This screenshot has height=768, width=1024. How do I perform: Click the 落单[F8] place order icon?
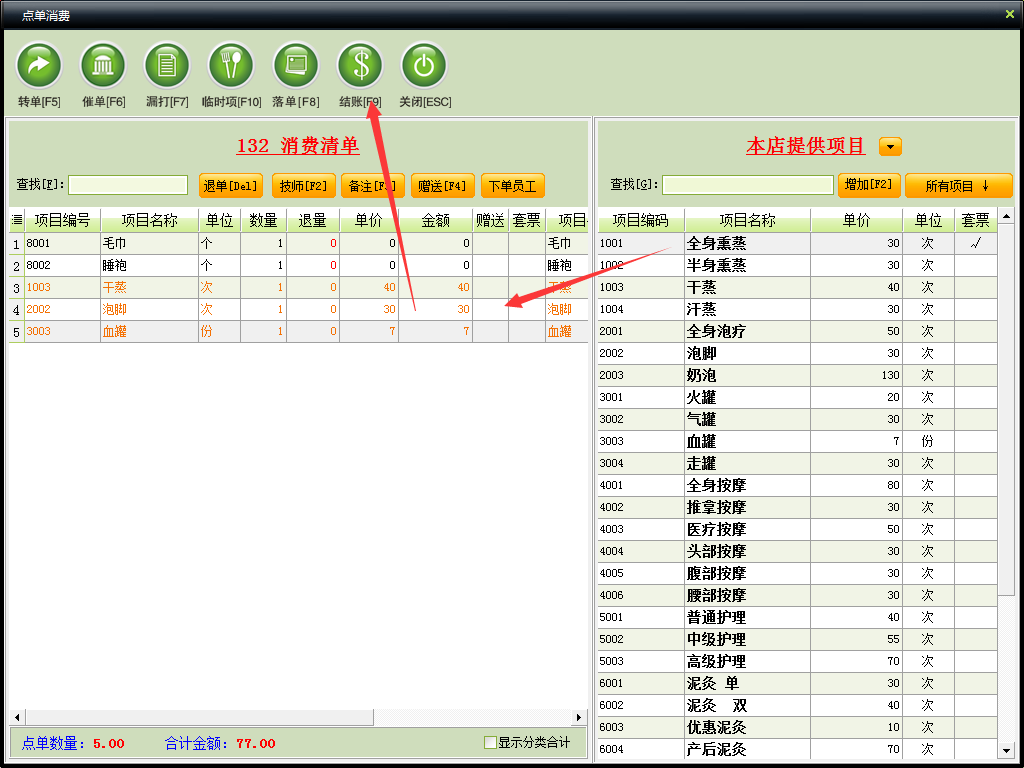click(x=295, y=65)
